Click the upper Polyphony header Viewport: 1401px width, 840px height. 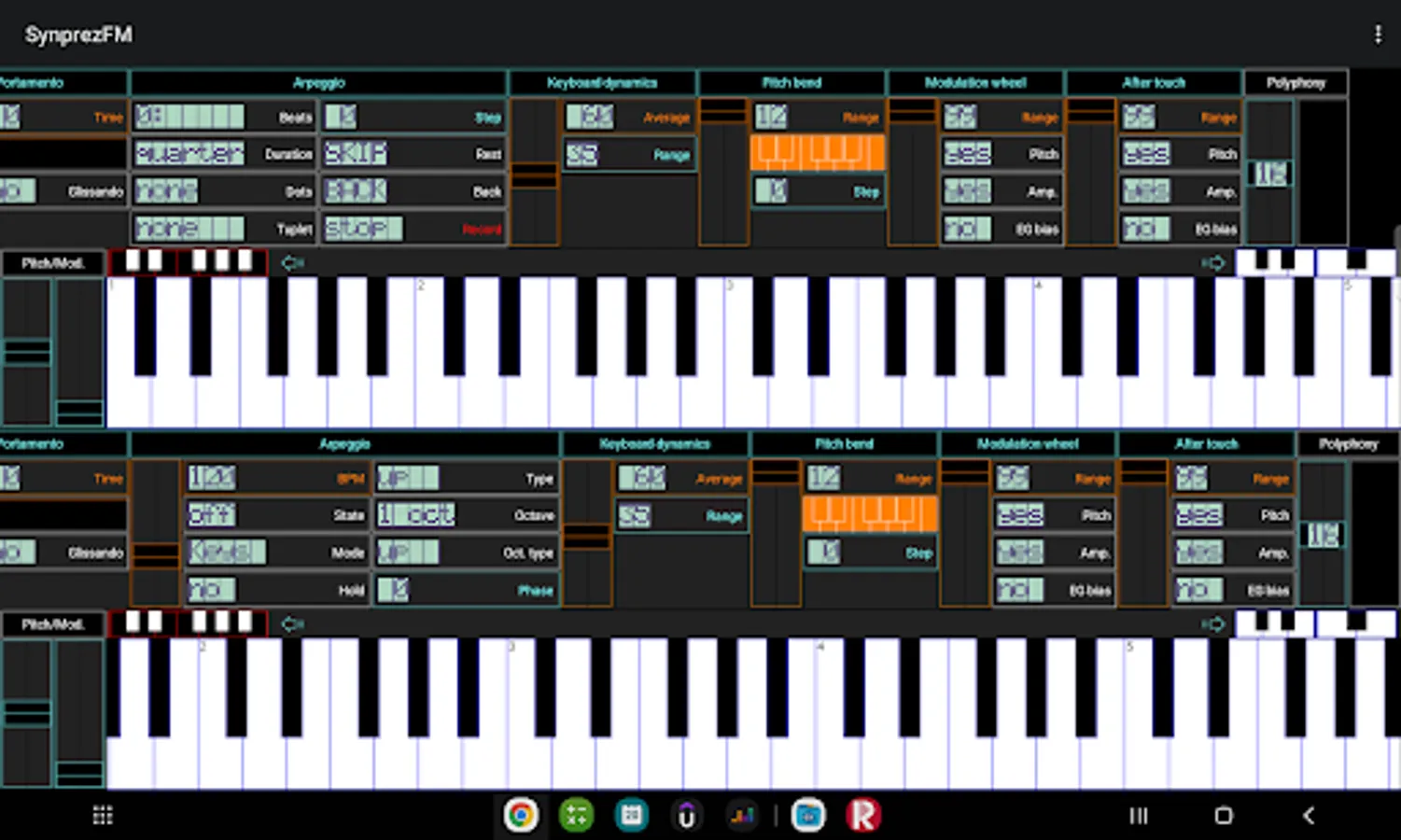click(x=1296, y=83)
